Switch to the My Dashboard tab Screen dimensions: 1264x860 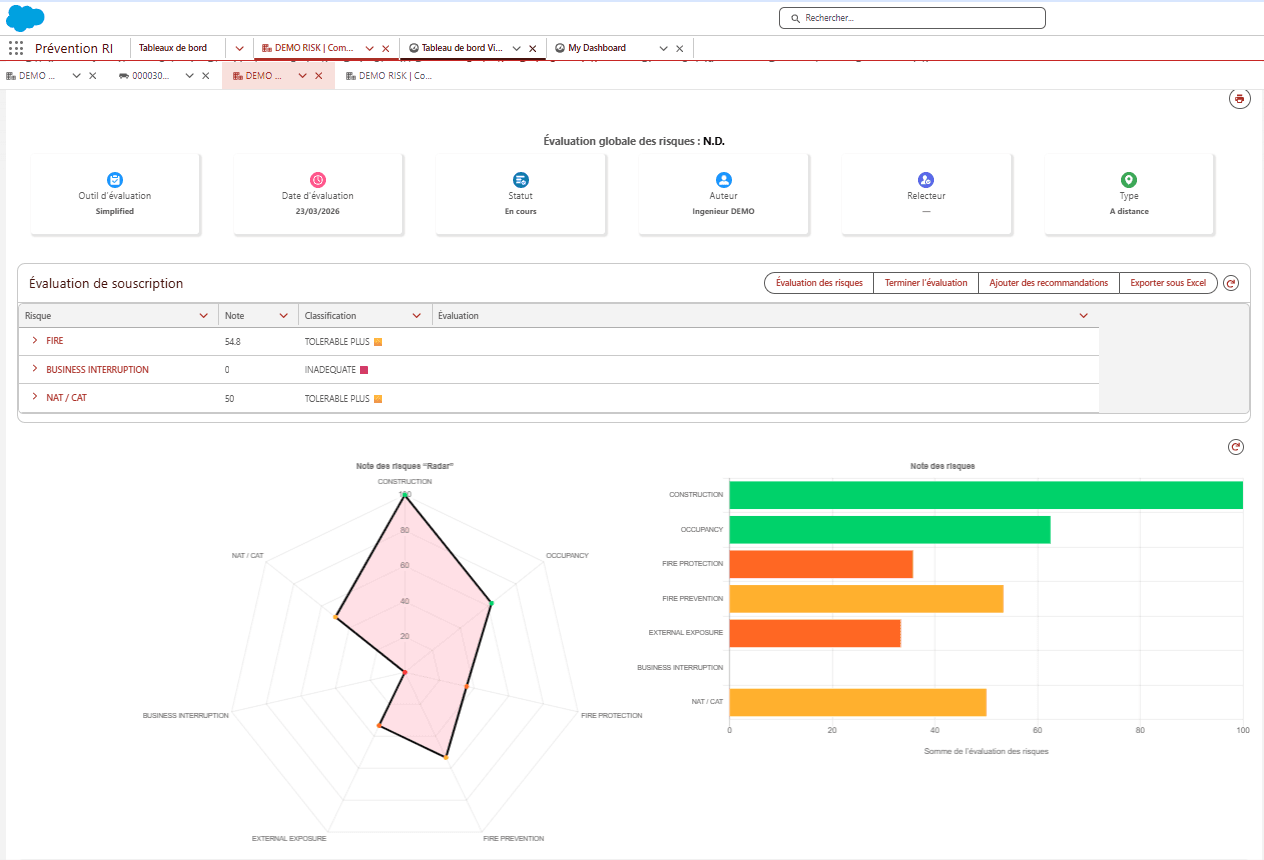597,48
